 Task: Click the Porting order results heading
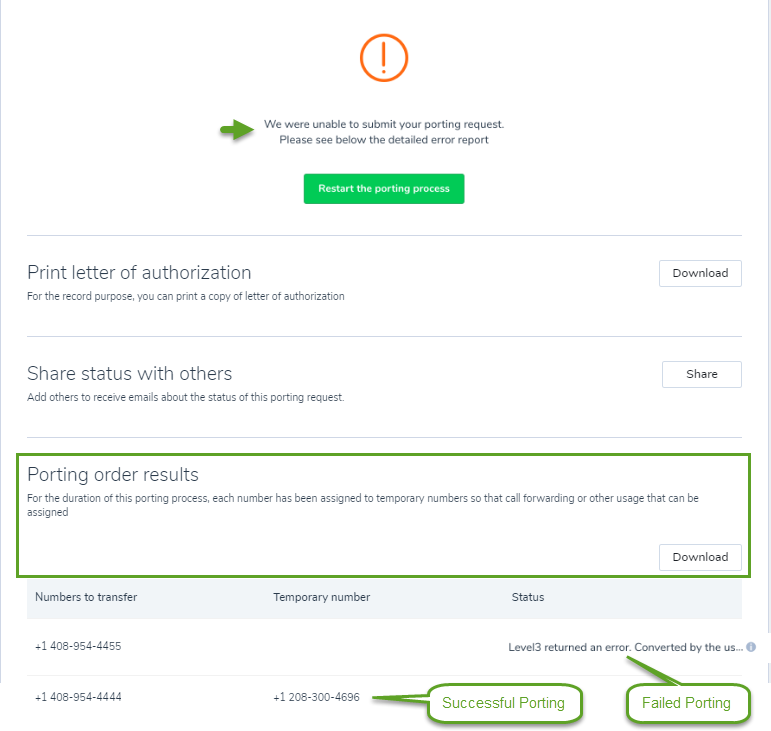click(113, 474)
